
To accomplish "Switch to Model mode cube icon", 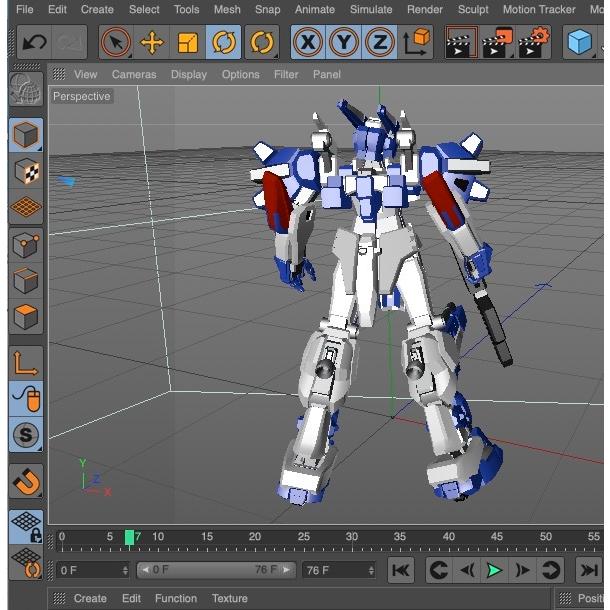I will point(26,135).
